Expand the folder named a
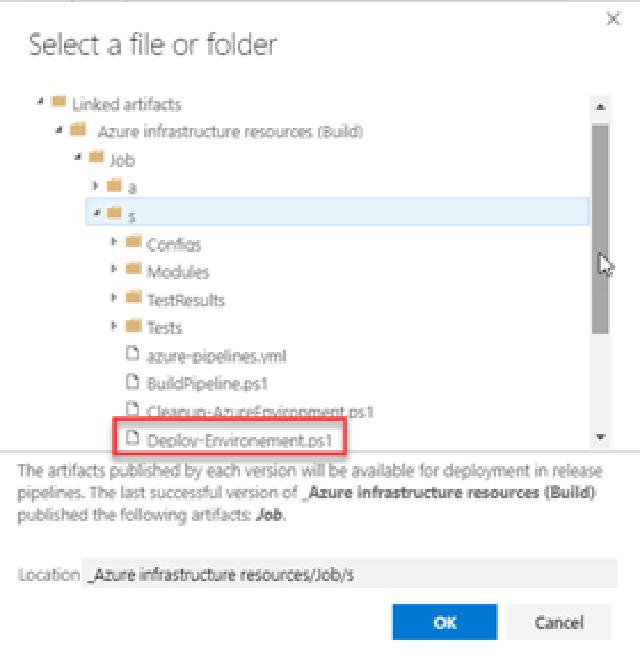The height and width of the screenshot is (670, 640). [95, 185]
